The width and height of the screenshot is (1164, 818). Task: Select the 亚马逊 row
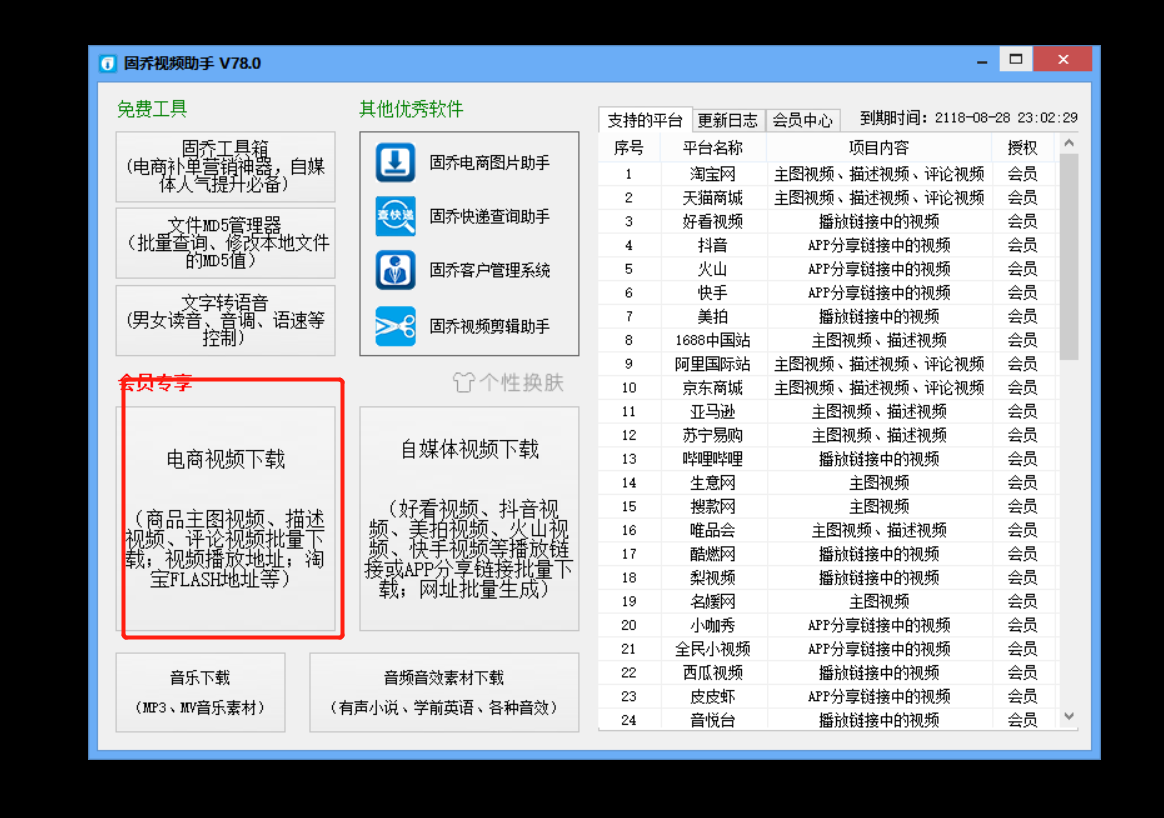828,411
